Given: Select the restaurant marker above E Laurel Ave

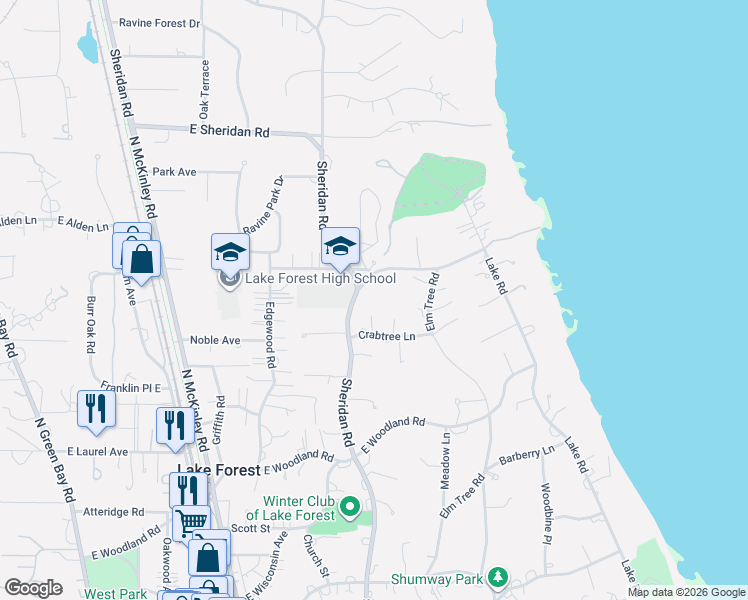Looking at the screenshot, I should tap(175, 426).
